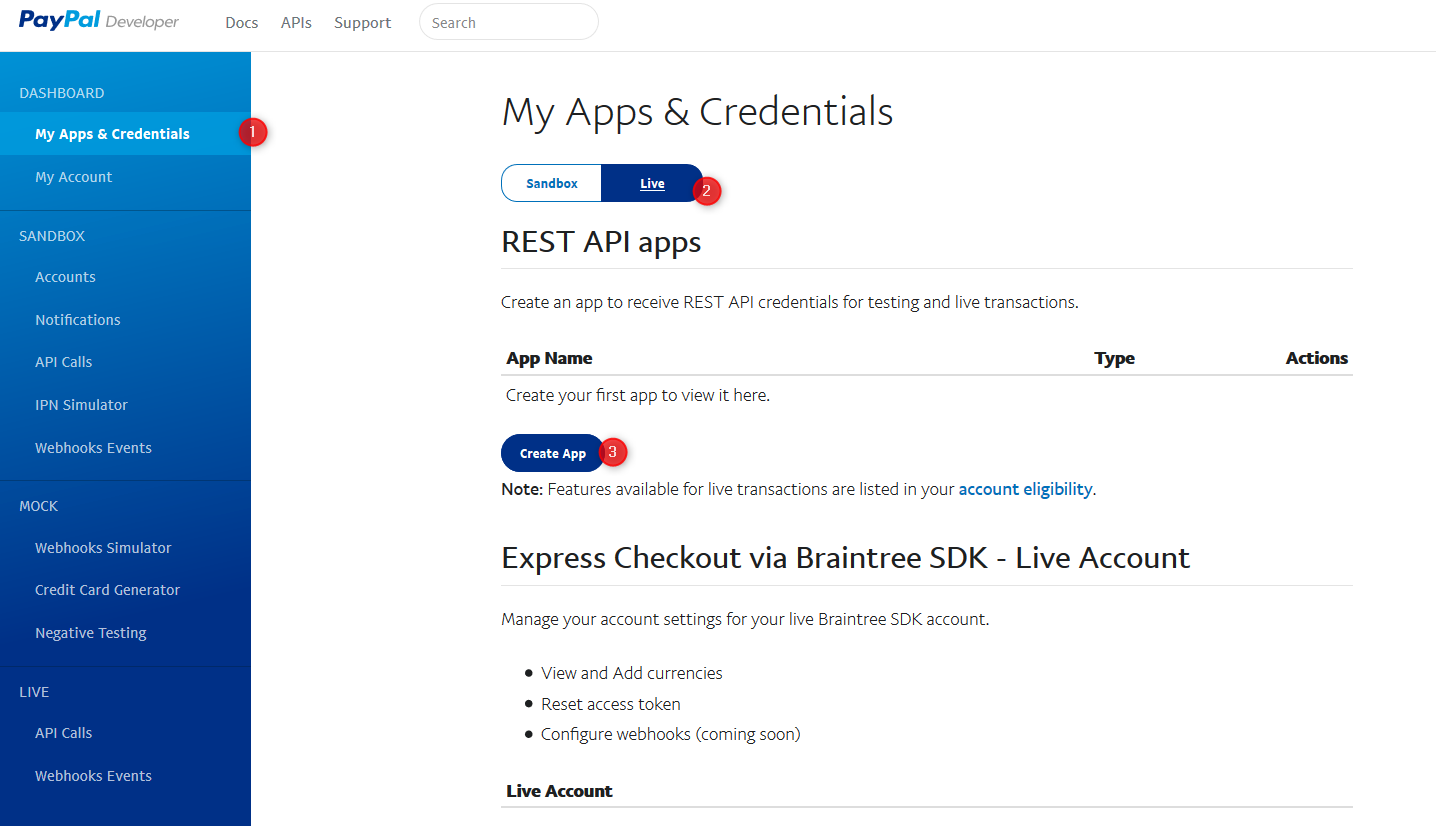Click 'Configure webhooks (coming soon)' list item
1436x826 pixels.
point(671,734)
